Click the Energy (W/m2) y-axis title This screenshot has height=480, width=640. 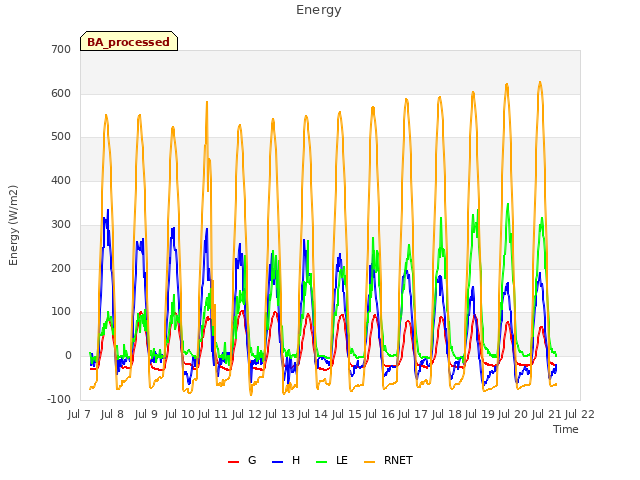click(x=13, y=225)
